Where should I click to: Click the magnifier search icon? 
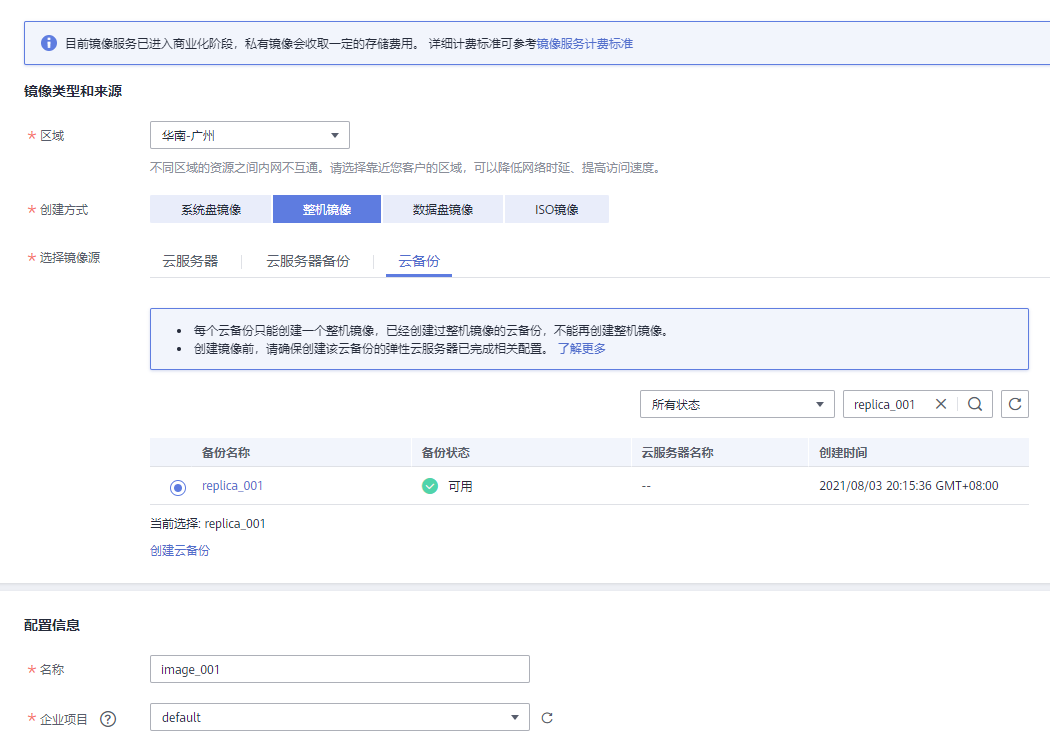975,404
